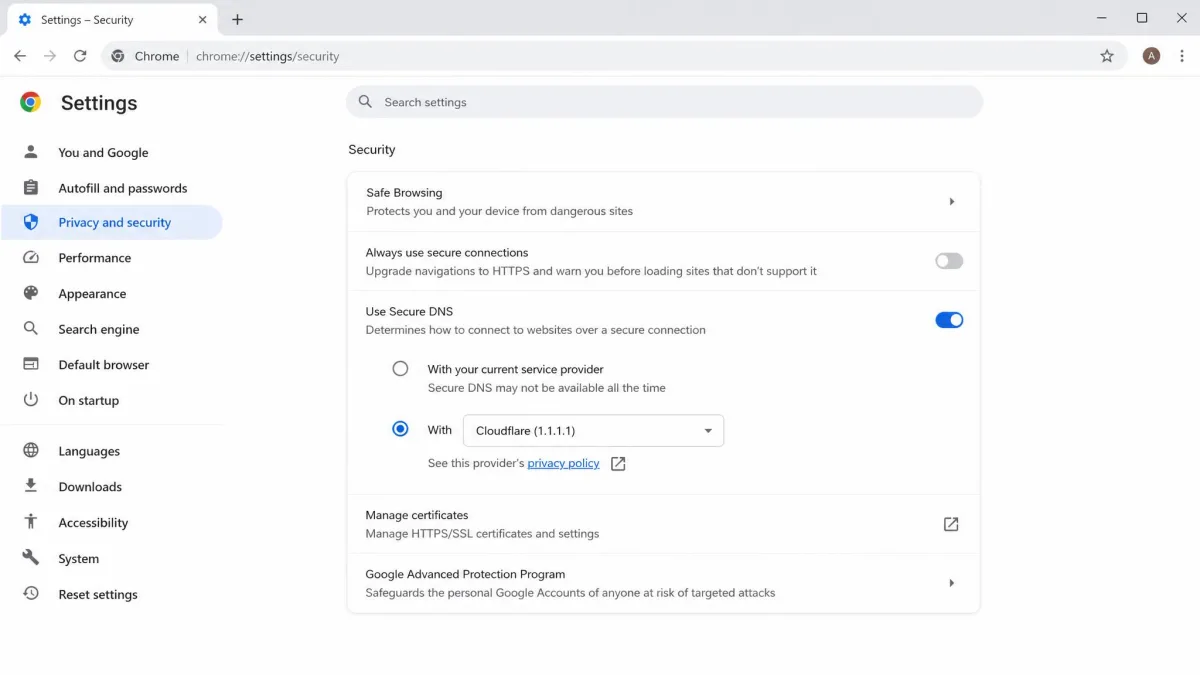
Task: Click the magnifier icon in Search settings
Action: 365,102
